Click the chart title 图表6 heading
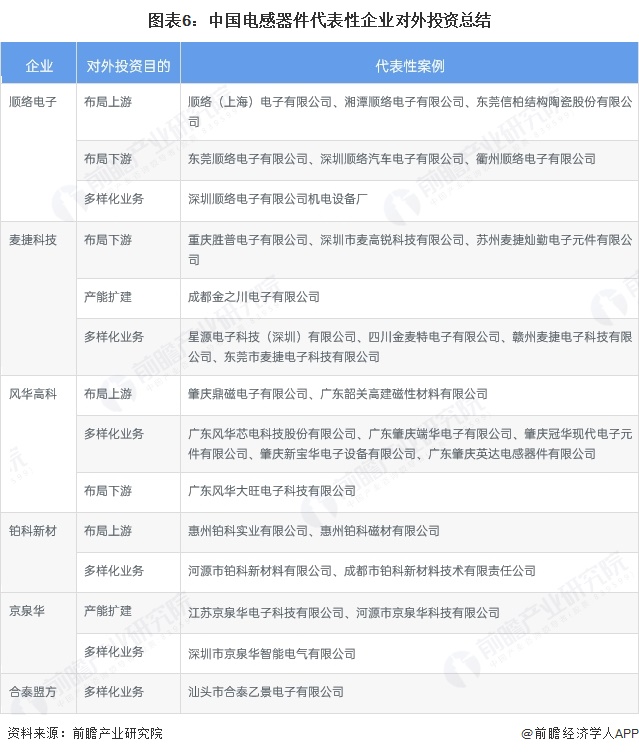 [x=319, y=19]
